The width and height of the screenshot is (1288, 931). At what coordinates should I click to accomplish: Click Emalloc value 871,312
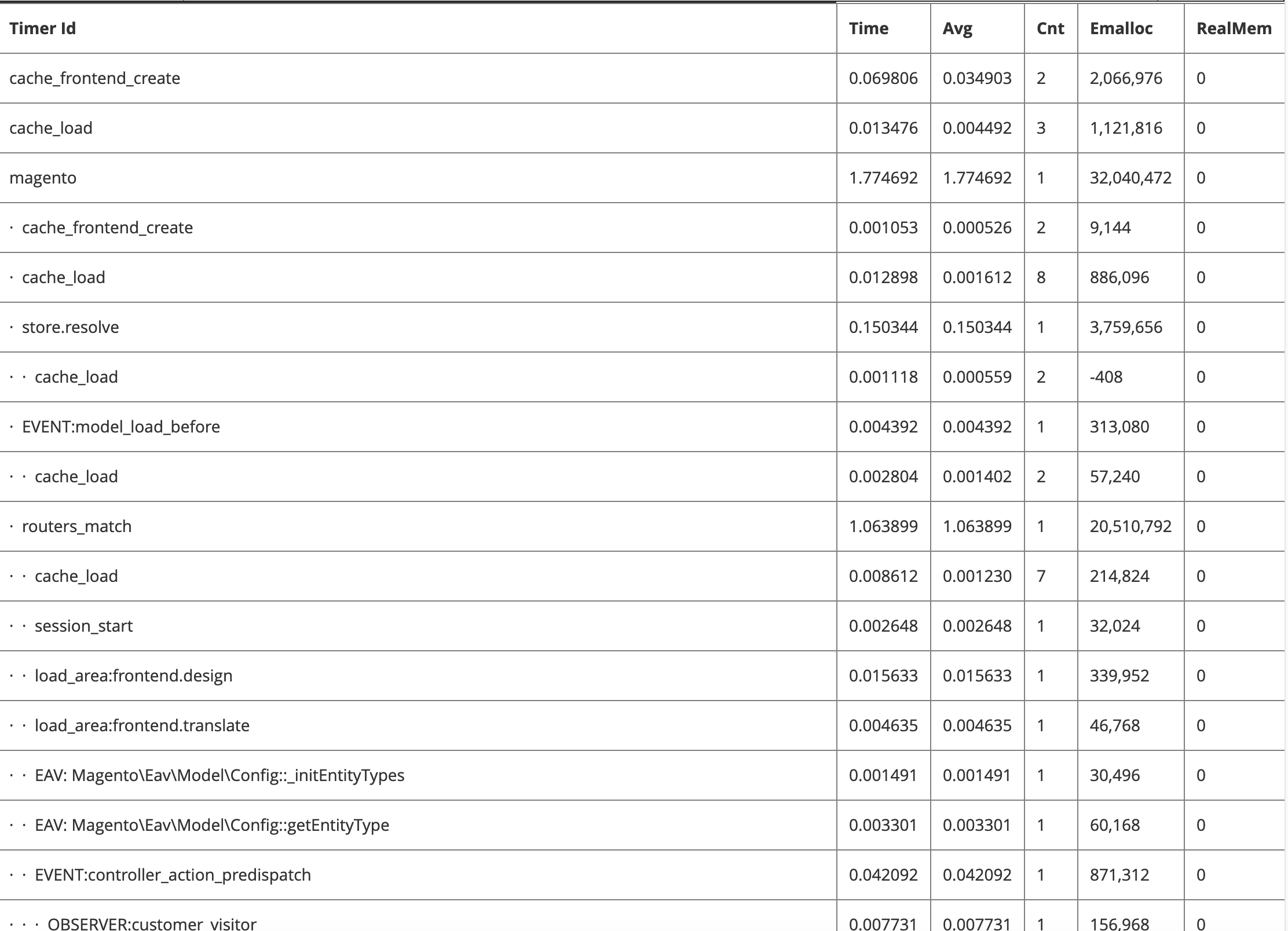1119,875
